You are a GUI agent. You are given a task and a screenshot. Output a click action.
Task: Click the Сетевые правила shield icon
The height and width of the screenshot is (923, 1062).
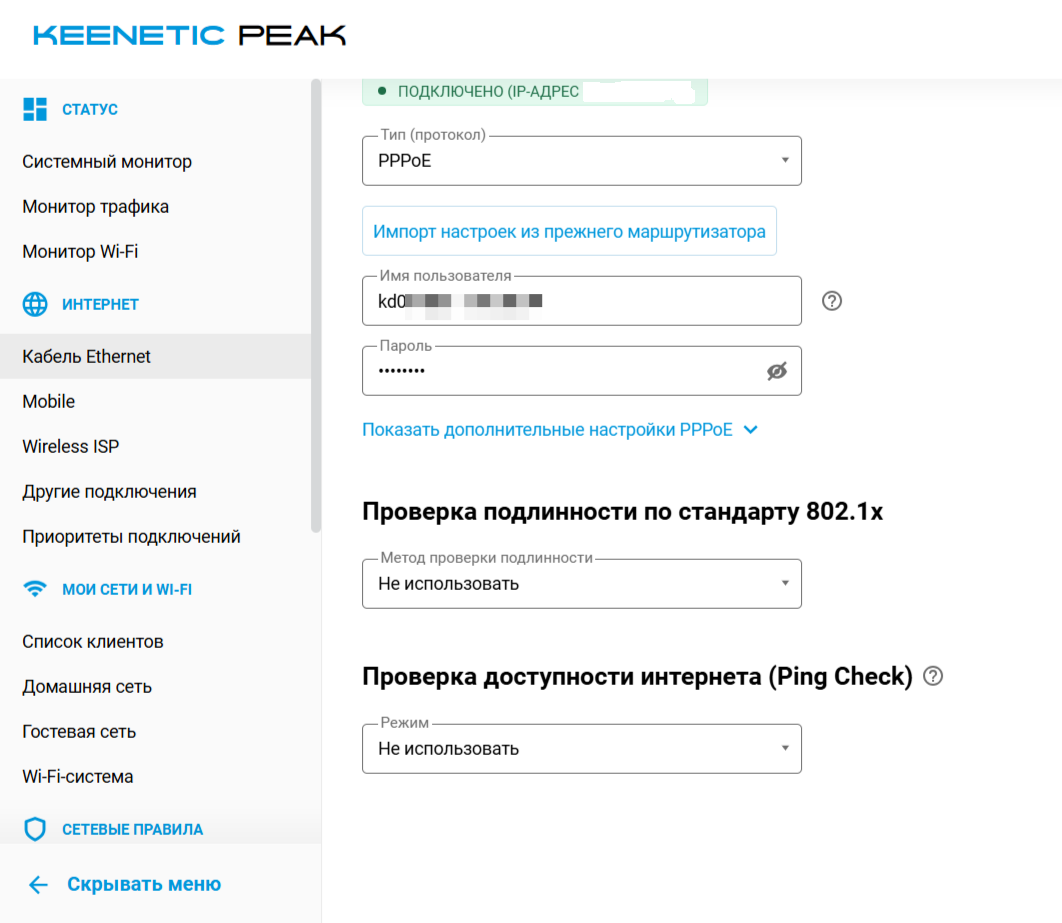click(x=35, y=829)
